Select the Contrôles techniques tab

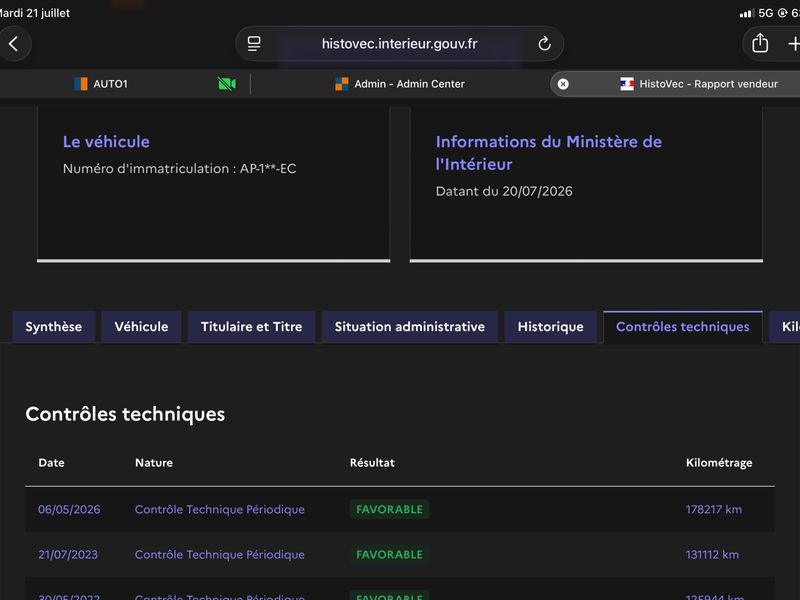click(x=683, y=327)
